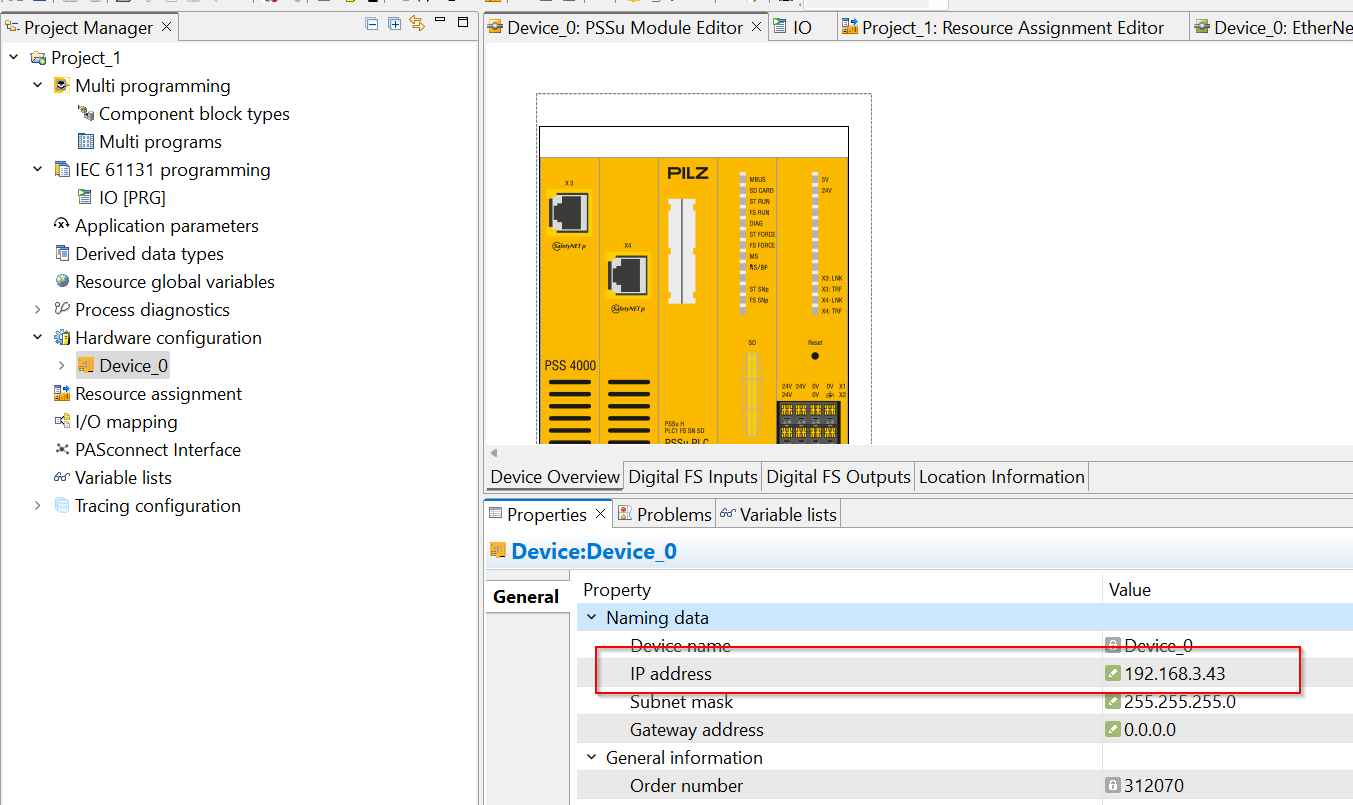1353x805 pixels.
Task: Click the Process diagnostics icon
Action: pos(62,309)
